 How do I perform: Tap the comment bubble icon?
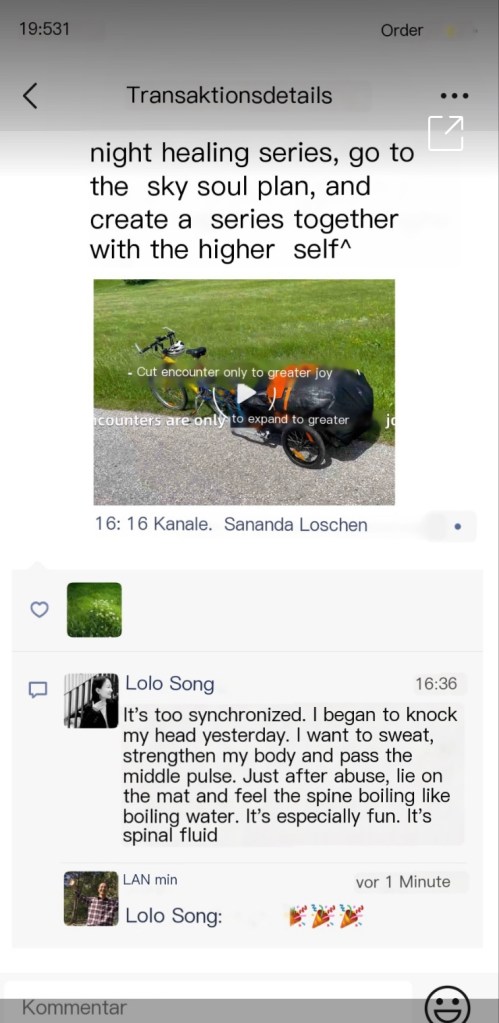click(38, 690)
